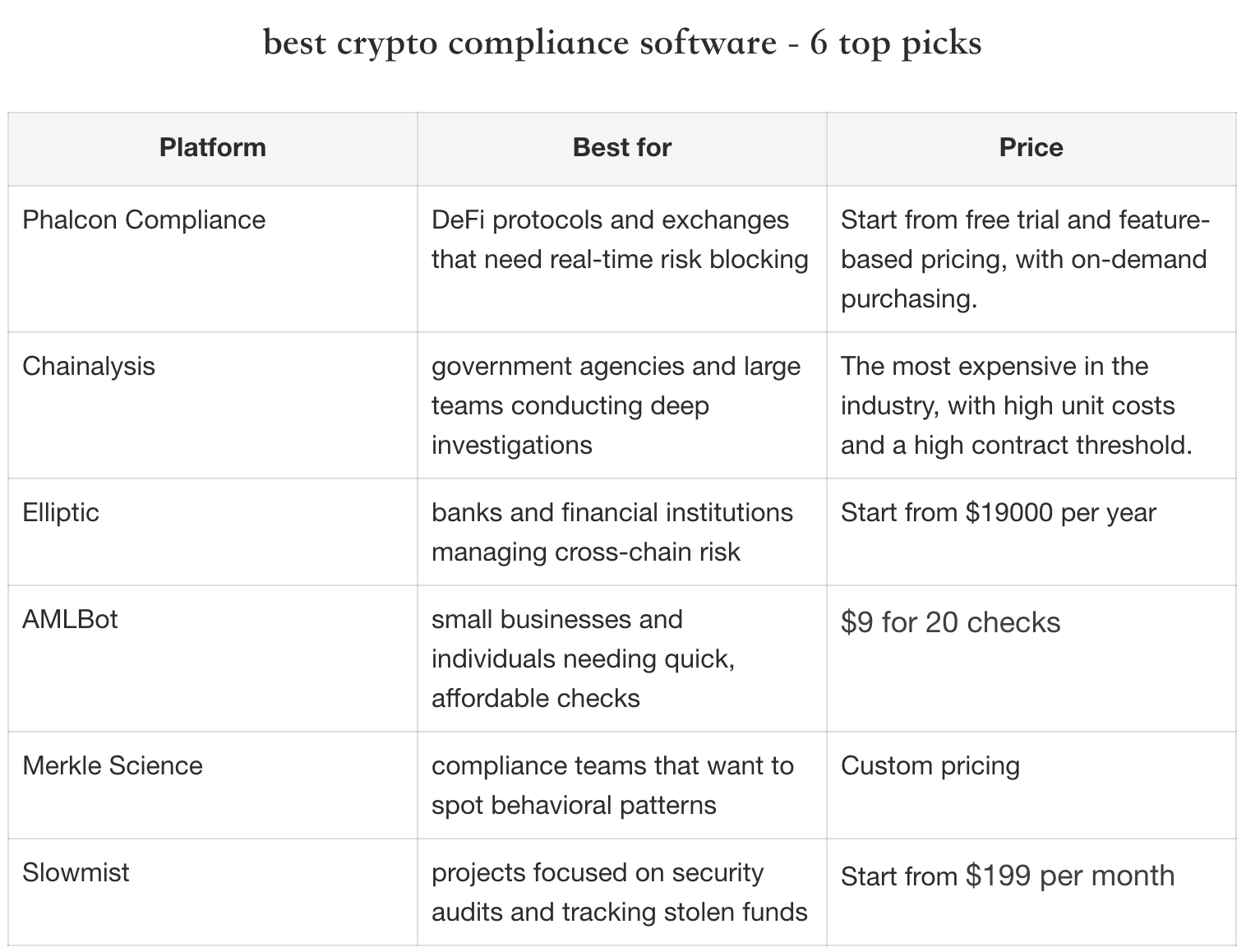The image size is (1246, 952).
Task: Click the Platform column header
Action: [213, 148]
